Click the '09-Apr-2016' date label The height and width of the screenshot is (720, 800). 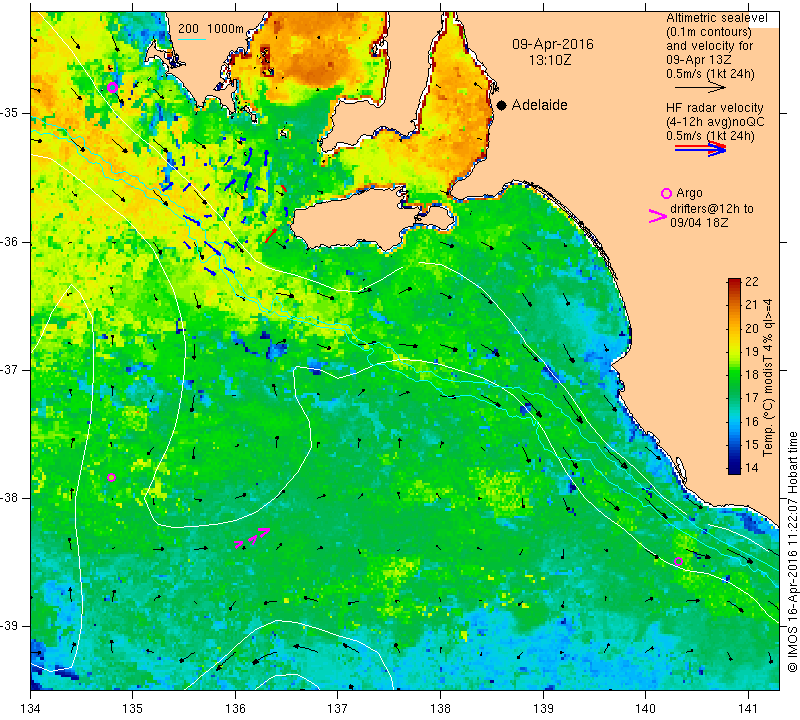coord(553,44)
